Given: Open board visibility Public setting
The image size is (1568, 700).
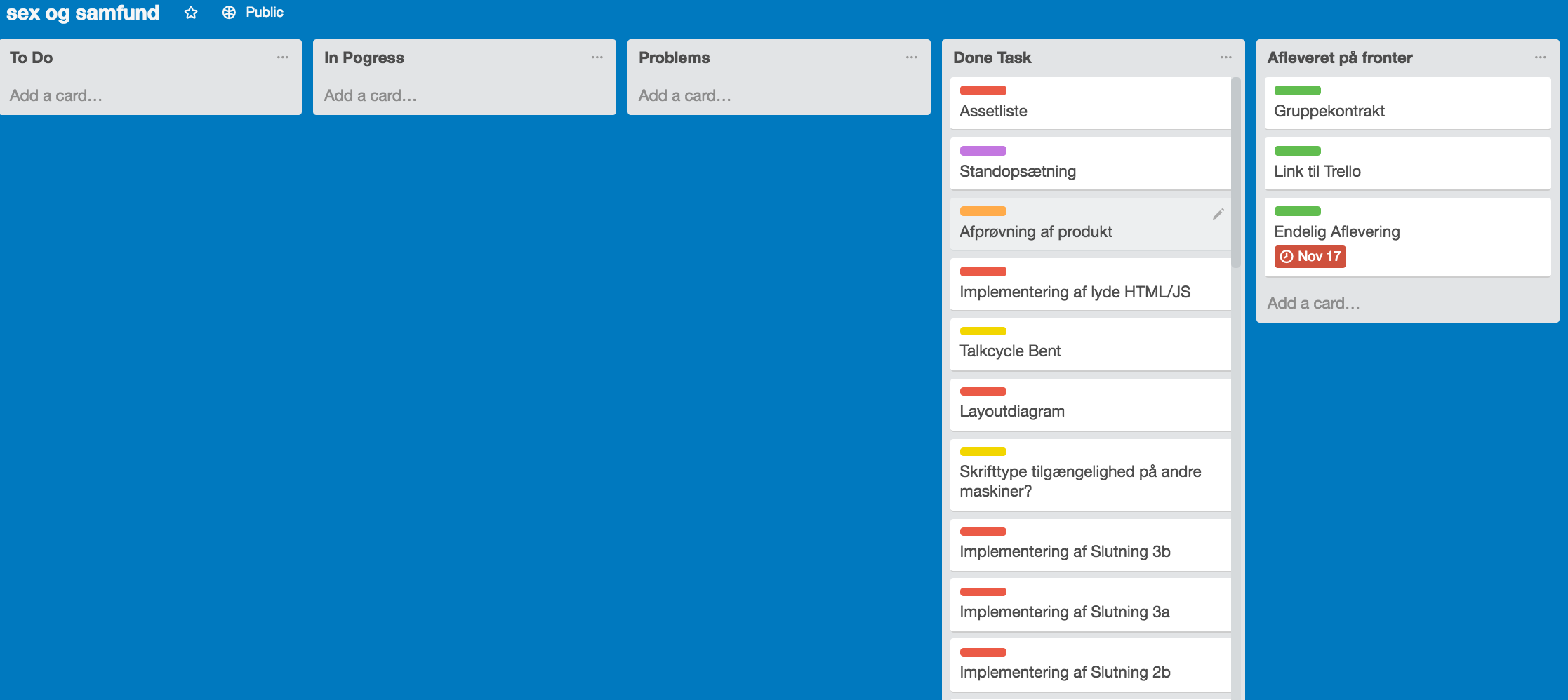Looking at the screenshot, I should (x=253, y=13).
